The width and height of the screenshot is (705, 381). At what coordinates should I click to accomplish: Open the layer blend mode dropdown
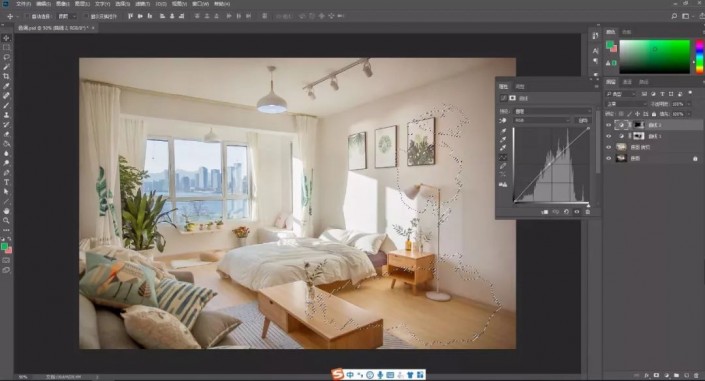tap(626, 104)
